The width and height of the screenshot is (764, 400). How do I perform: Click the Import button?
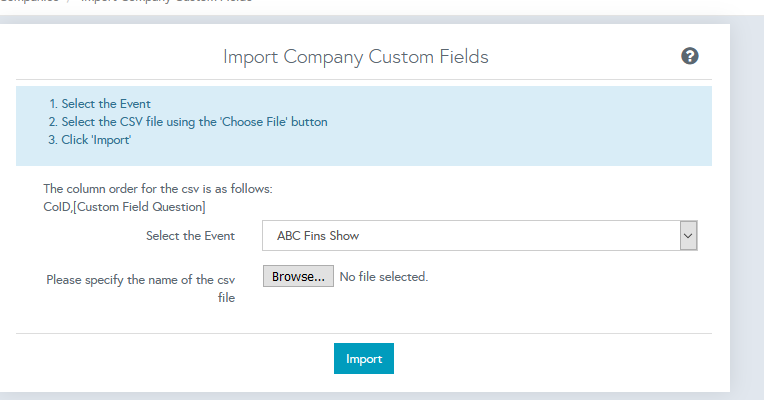click(363, 358)
